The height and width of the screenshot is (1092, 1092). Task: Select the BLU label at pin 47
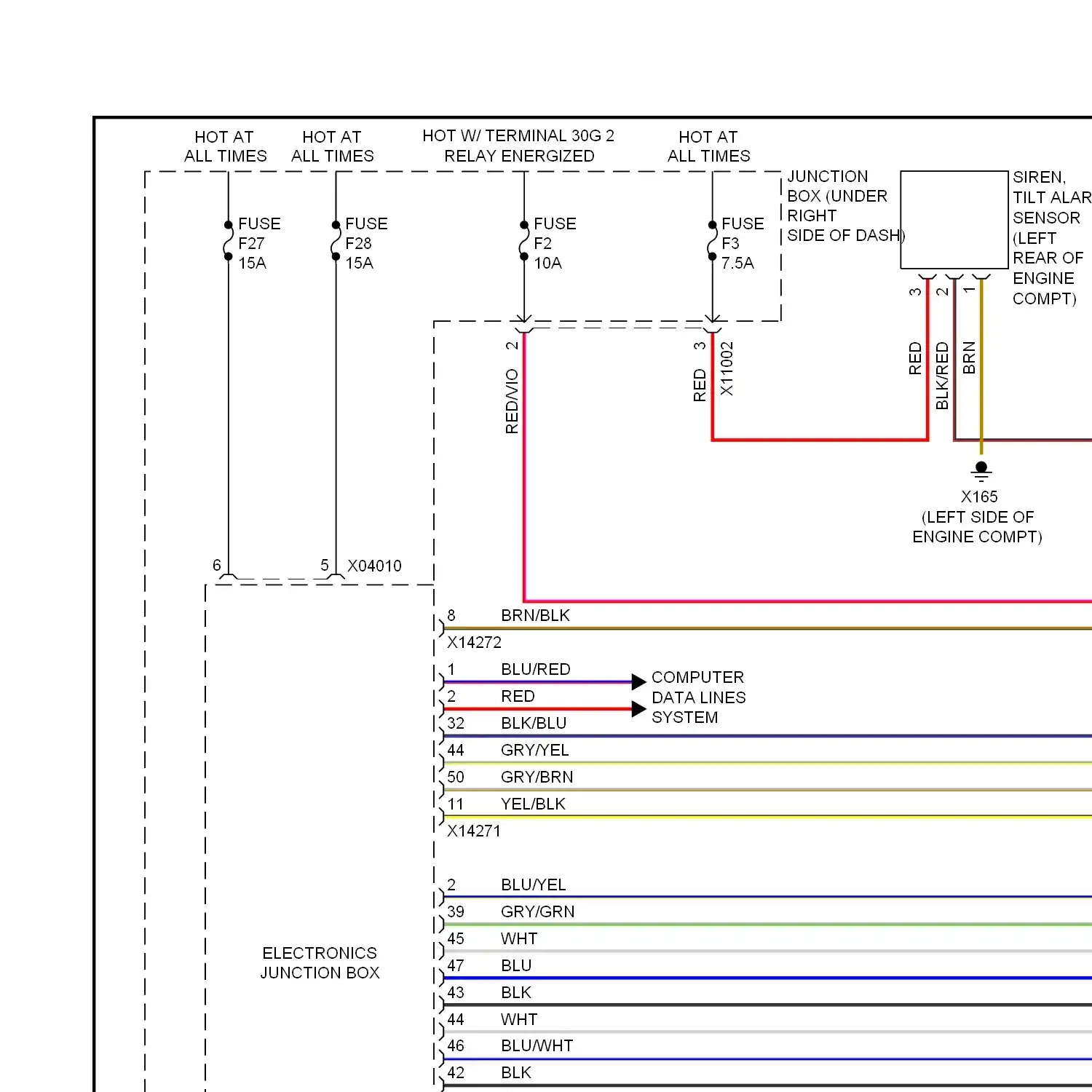pyautogui.click(x=516, y=965)
